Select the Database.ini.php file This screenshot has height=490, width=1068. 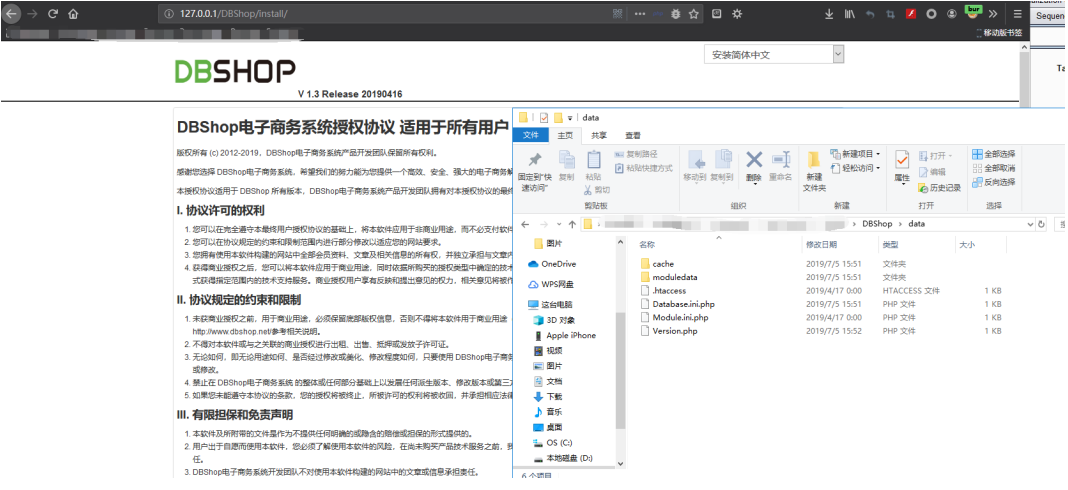click(x=683, y=304)
